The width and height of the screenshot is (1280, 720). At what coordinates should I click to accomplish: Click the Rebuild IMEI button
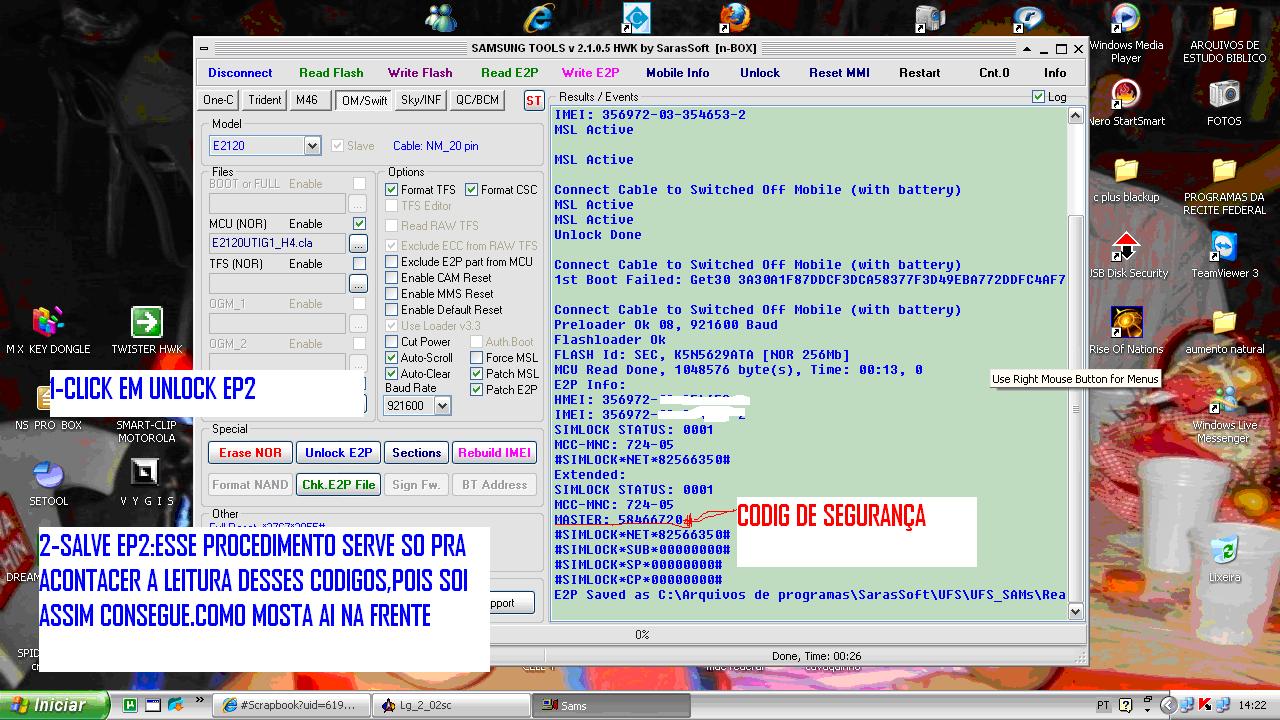pyautogui.click(x=494, y=453)
